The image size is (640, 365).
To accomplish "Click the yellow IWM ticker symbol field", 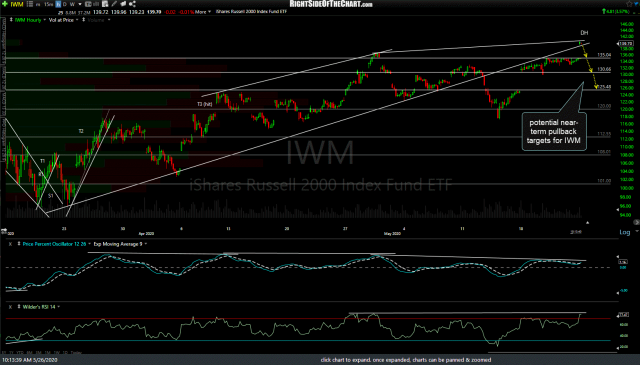I will 17,4.
